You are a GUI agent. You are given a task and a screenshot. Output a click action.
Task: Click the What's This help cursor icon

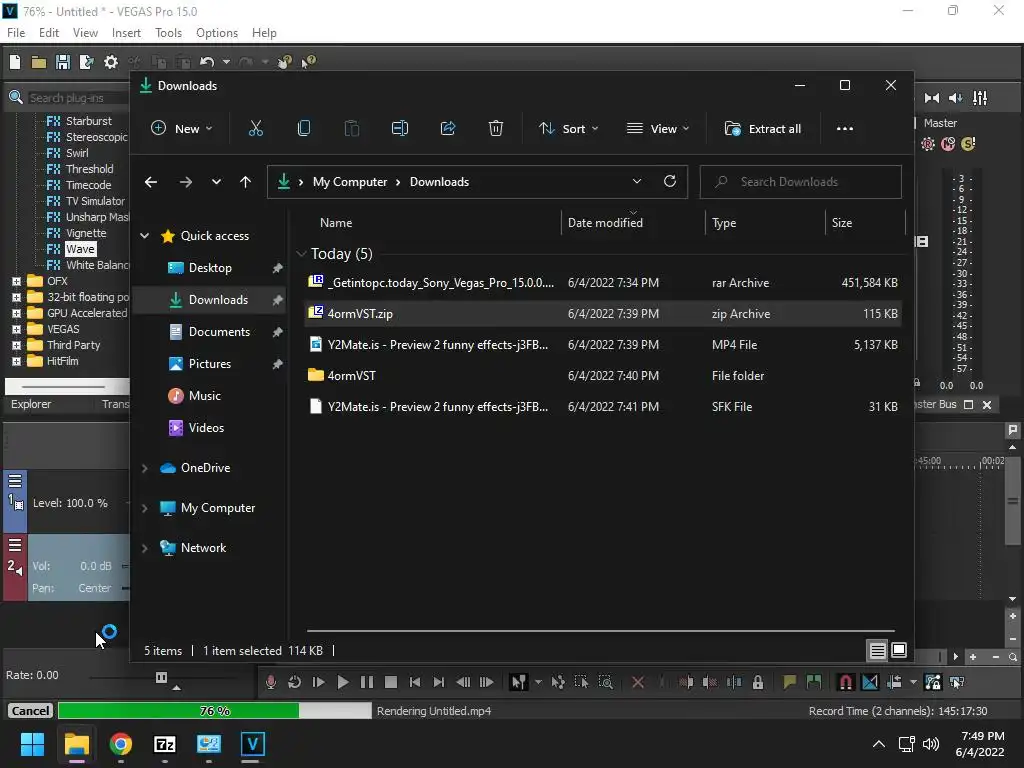tap(308, 62)
